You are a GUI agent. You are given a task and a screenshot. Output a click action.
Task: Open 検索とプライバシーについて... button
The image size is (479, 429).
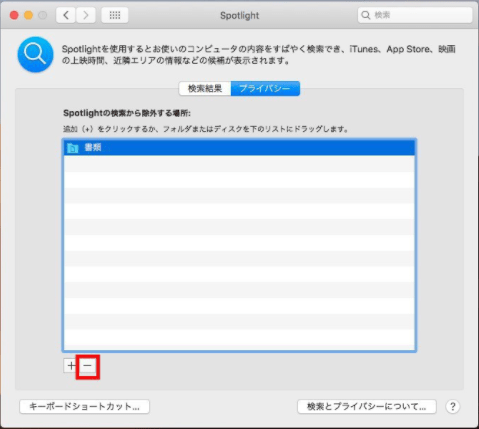click(367, 407)
